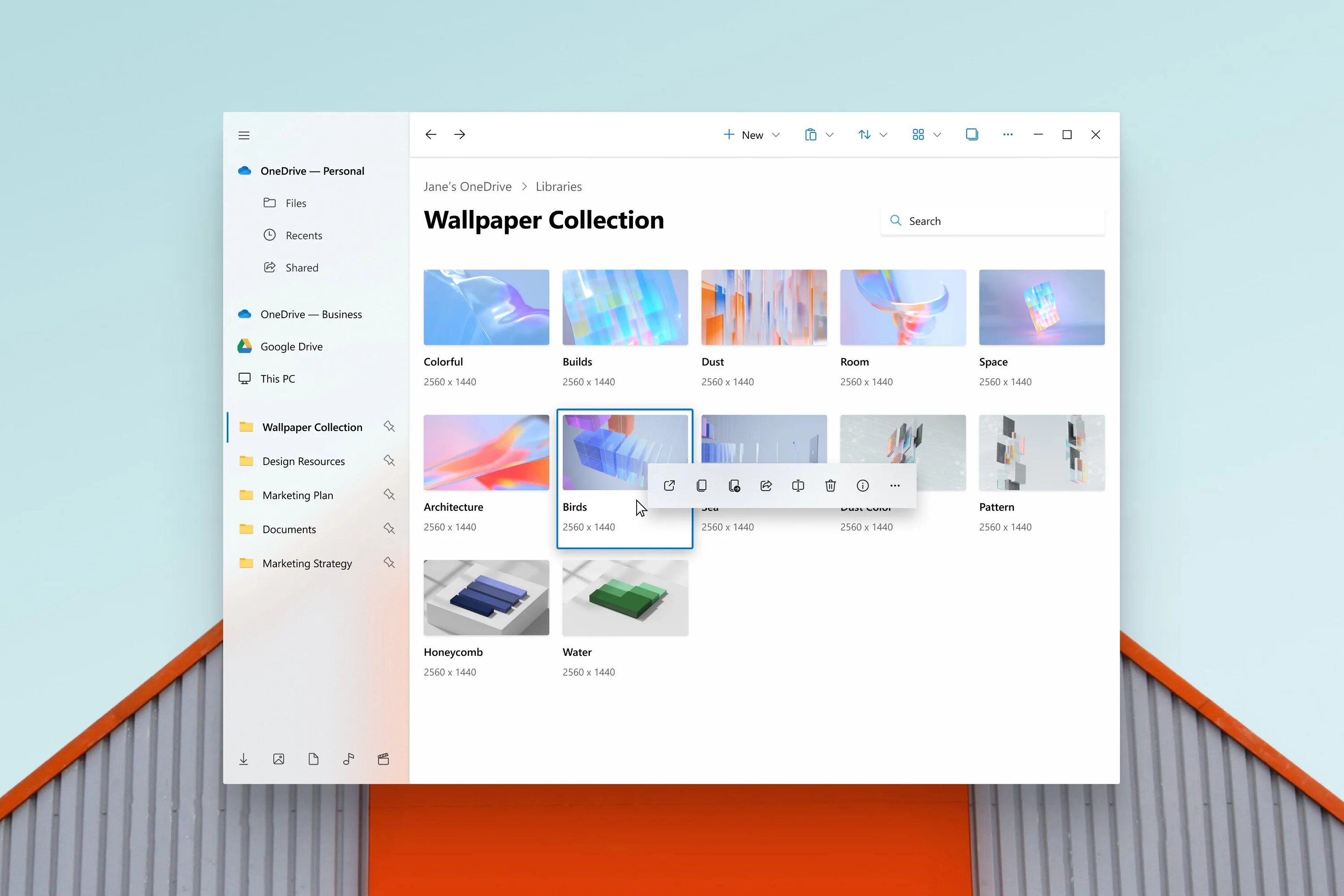This screenshot has width=1344, height=896.
Task: Click the Rename icon in floating toolbar
Action: point(798,486)
